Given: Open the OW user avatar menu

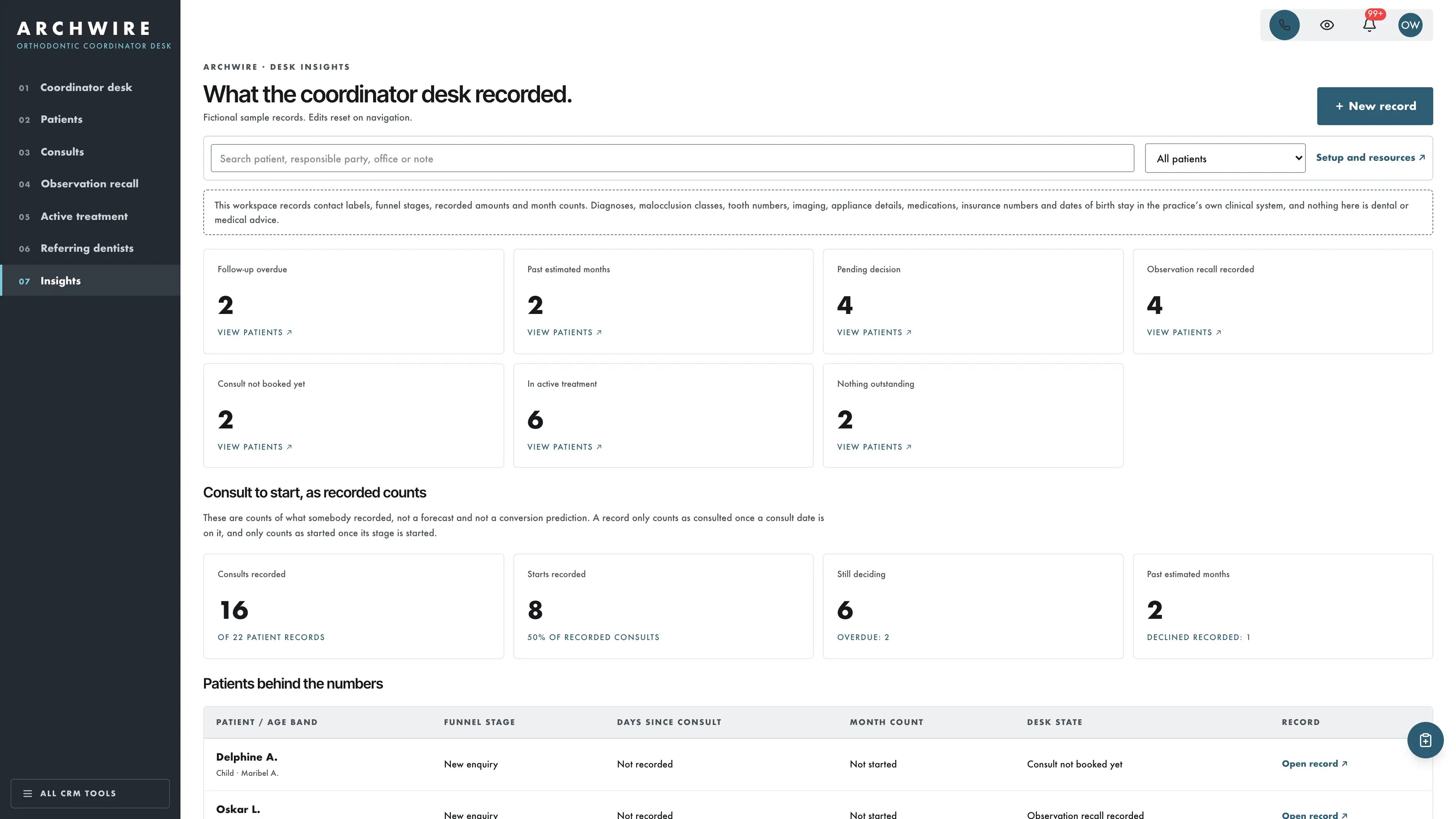Looking at the screenshot, I should (x=1410, y=25).
